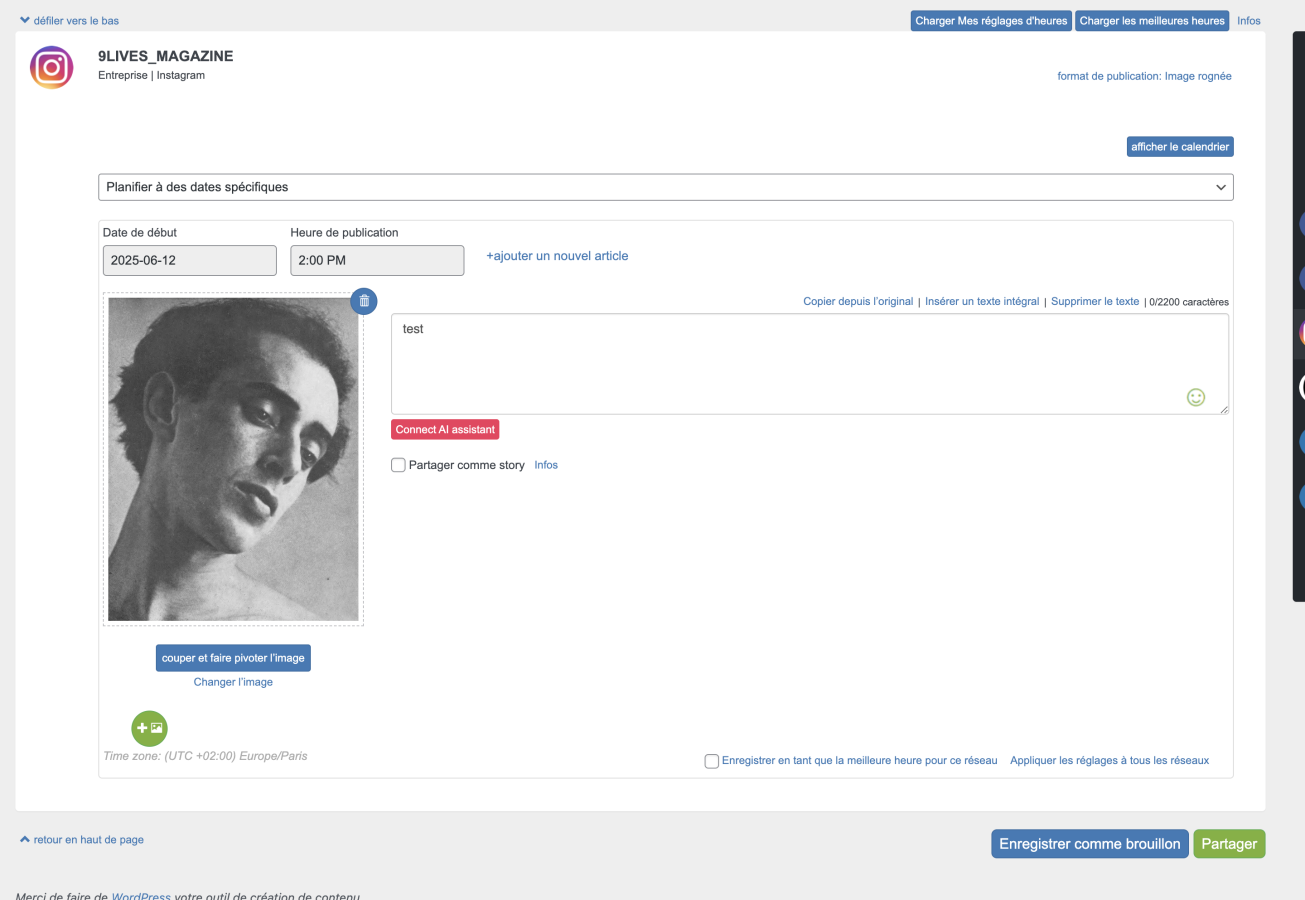Click the défiler vers le bas arrow

pyautogui.click(x=25, y=20)
